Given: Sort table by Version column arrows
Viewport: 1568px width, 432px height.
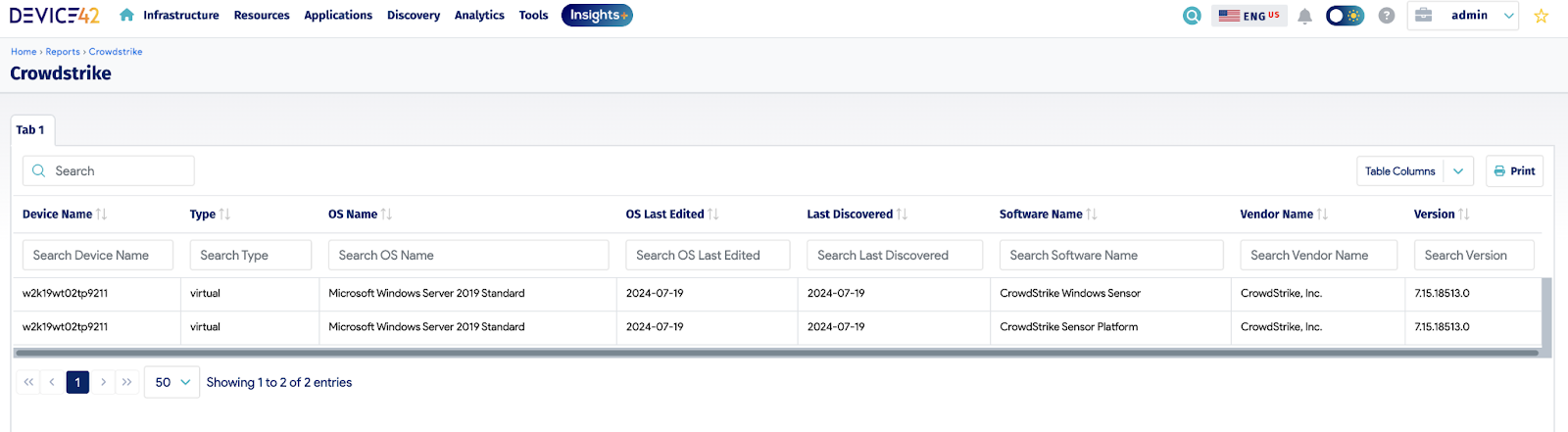Looking at the screenshot, I should (1463, 214).
